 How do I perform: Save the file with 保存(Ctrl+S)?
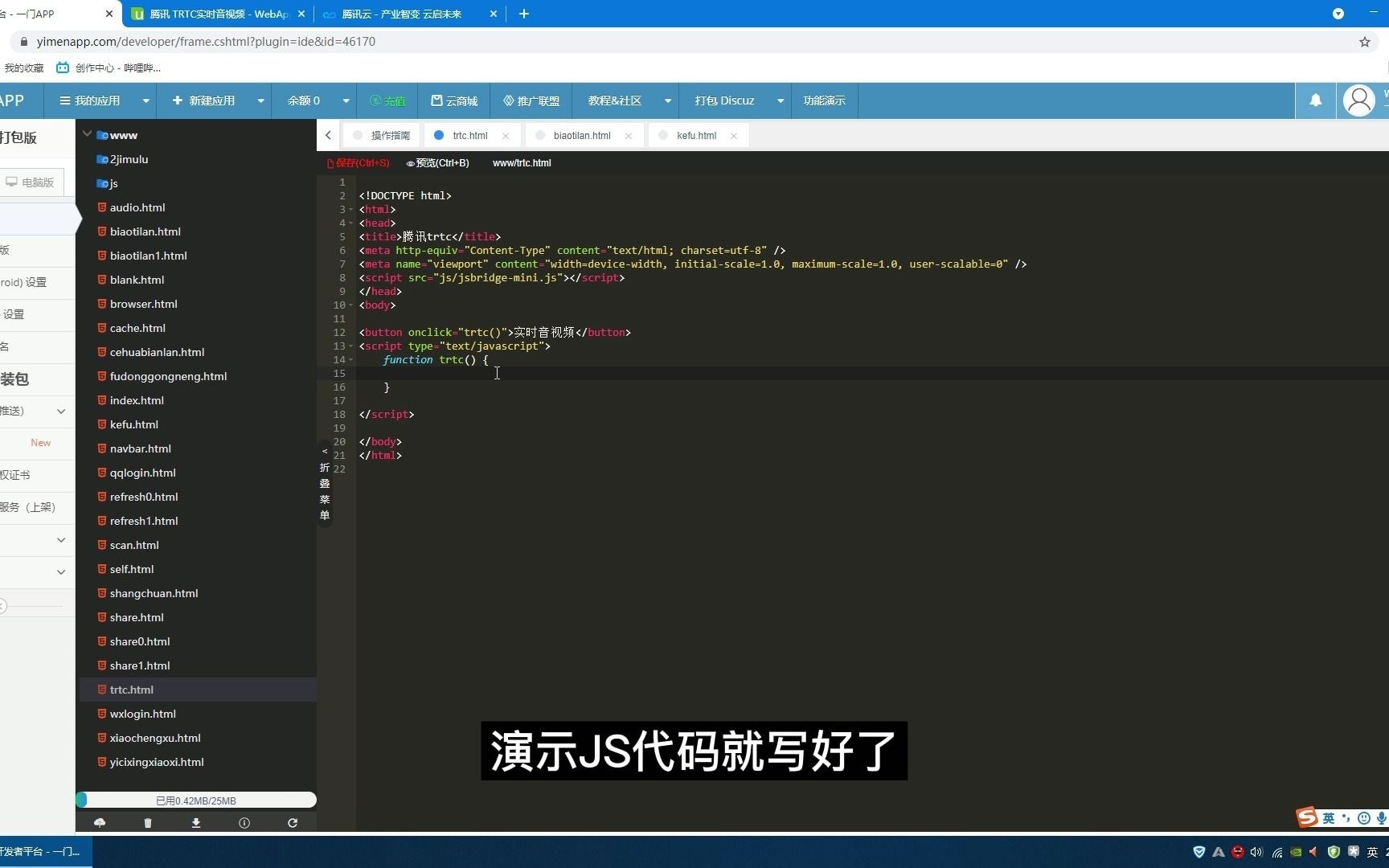[359, 163]
